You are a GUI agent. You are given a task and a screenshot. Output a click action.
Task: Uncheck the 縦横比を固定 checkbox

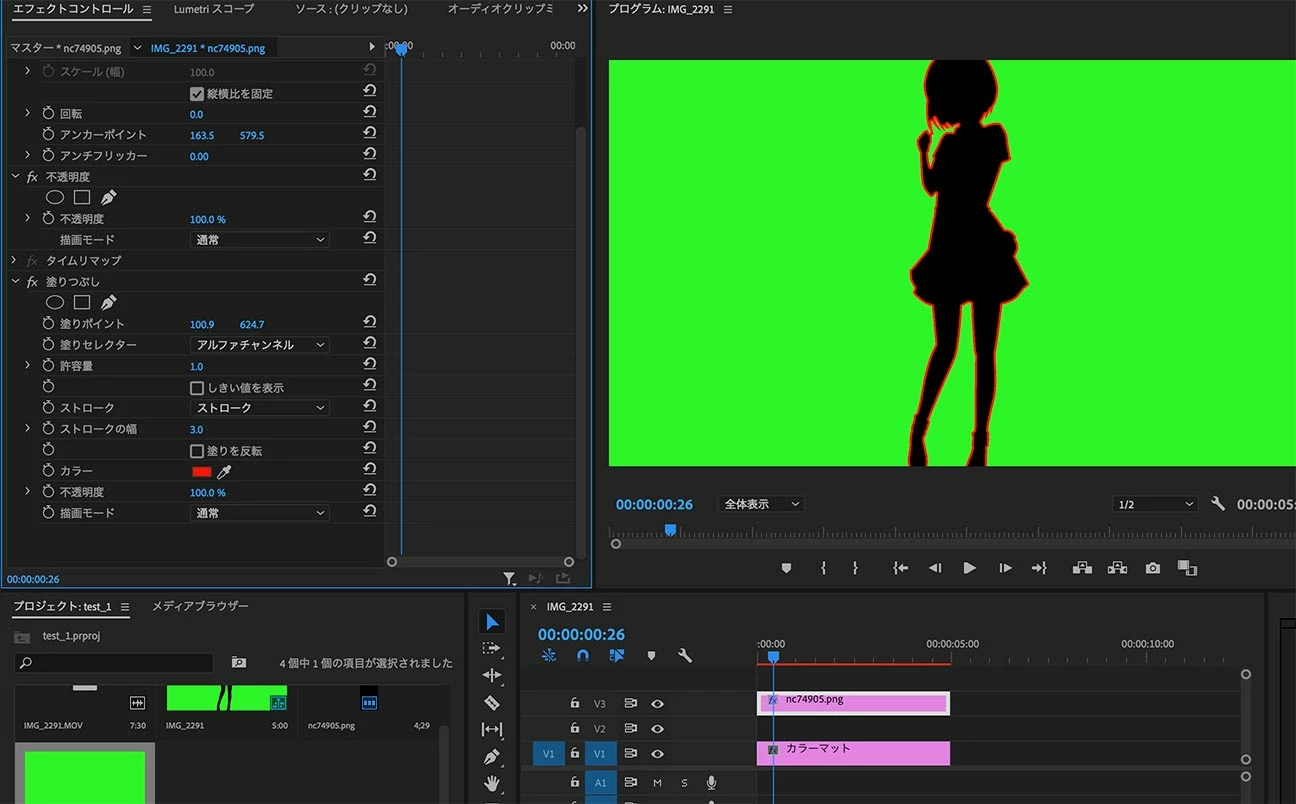197,94
